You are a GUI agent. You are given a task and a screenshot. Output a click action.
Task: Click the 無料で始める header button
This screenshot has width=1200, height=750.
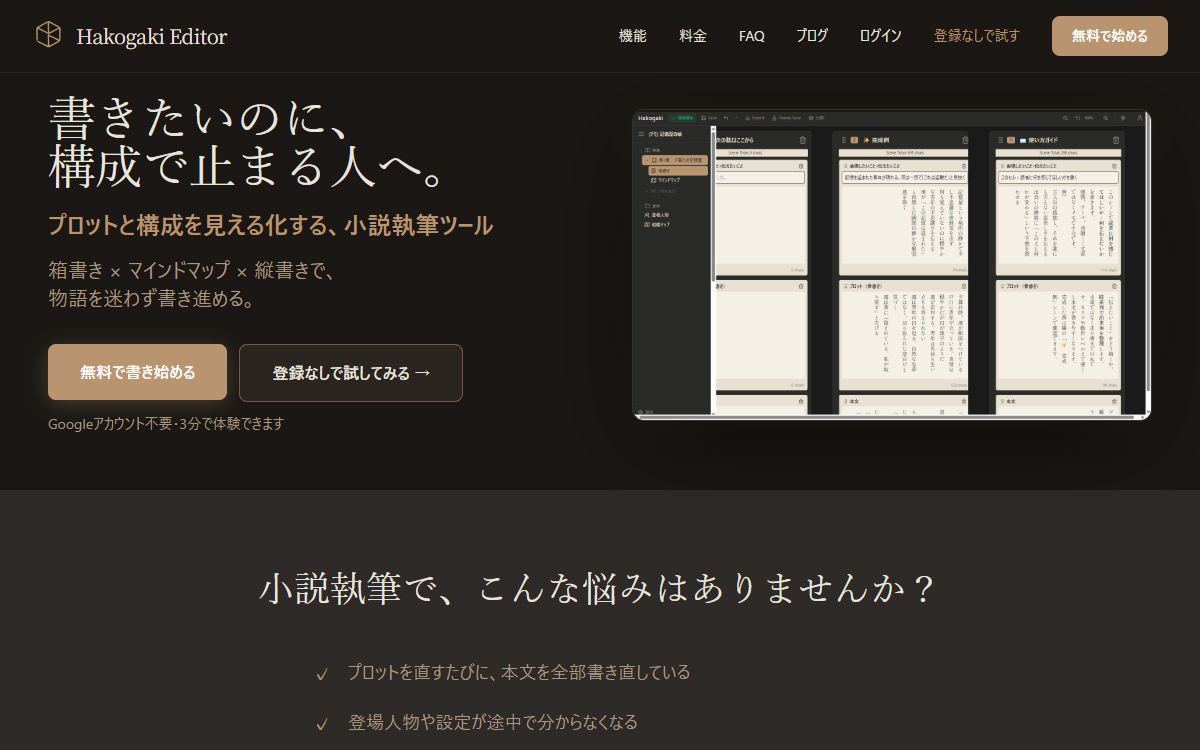click(1110, 36)
